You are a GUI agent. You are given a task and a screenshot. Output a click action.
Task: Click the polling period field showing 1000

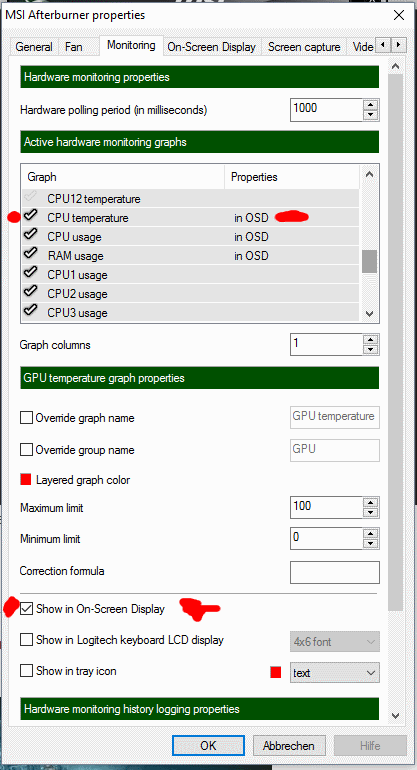(x=327, y=110)
